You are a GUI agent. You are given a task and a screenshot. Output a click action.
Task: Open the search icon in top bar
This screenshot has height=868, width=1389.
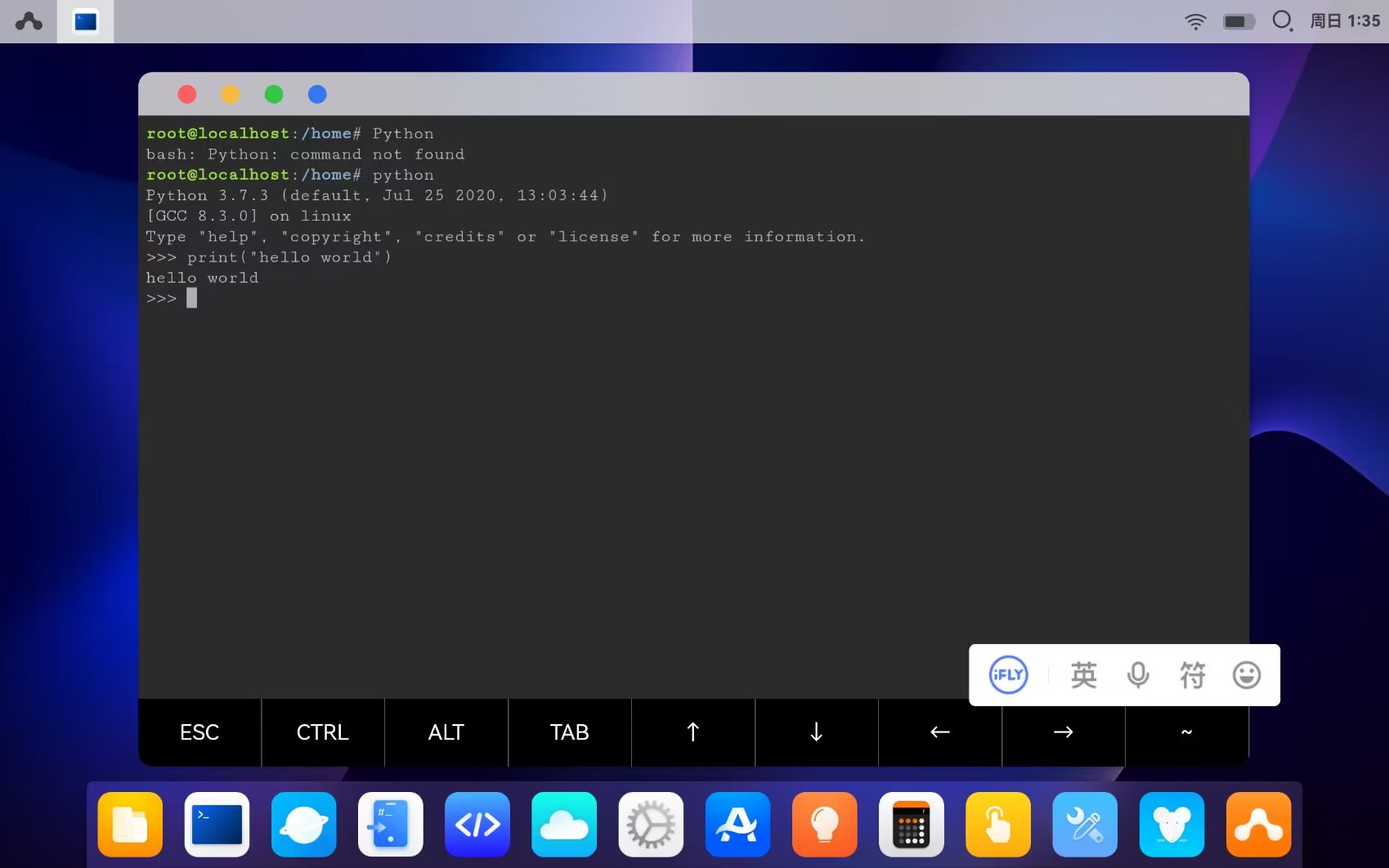1283,21
